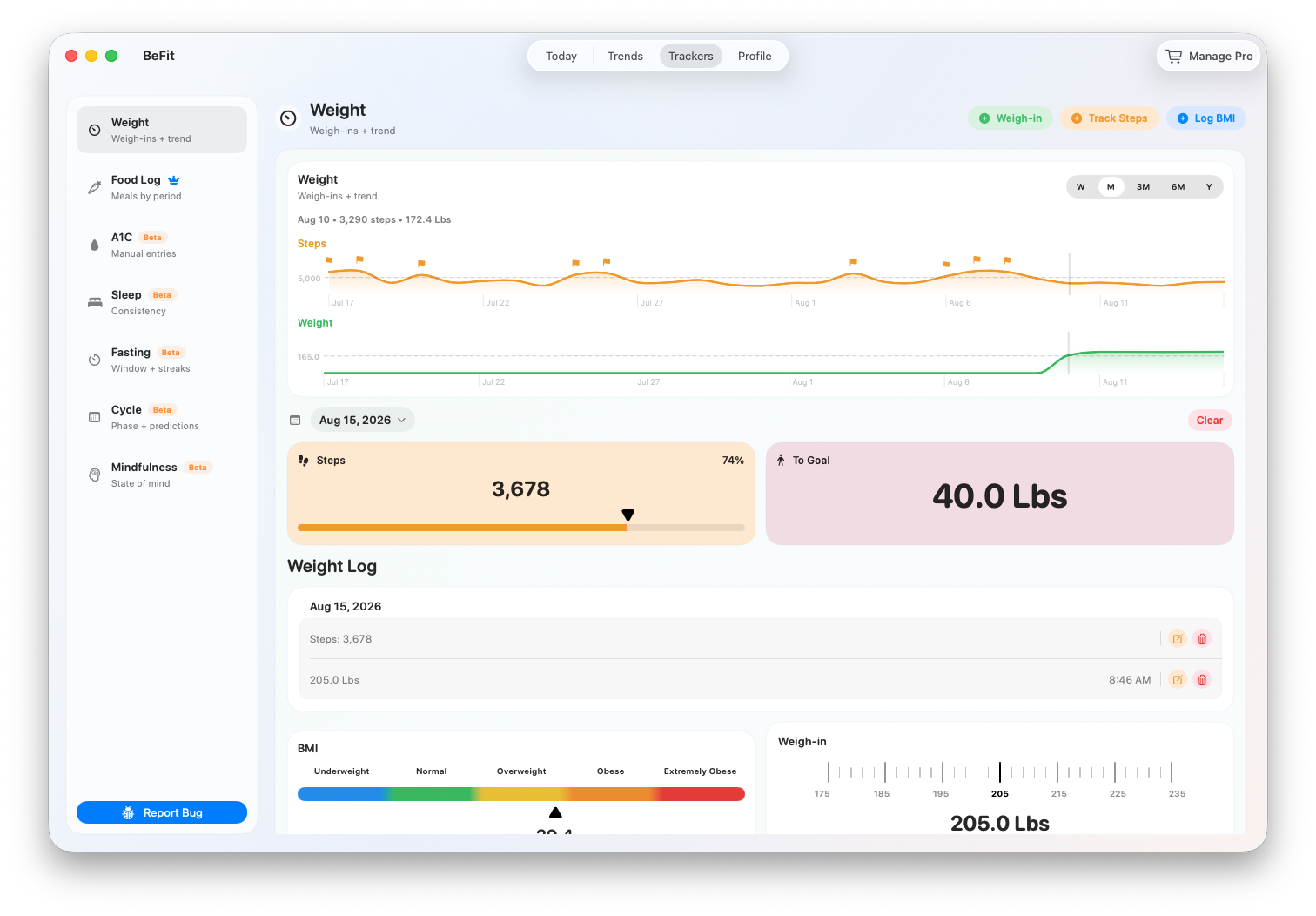Switch chart range to W (week)
1316x916 pixels.
(1081, 187)
